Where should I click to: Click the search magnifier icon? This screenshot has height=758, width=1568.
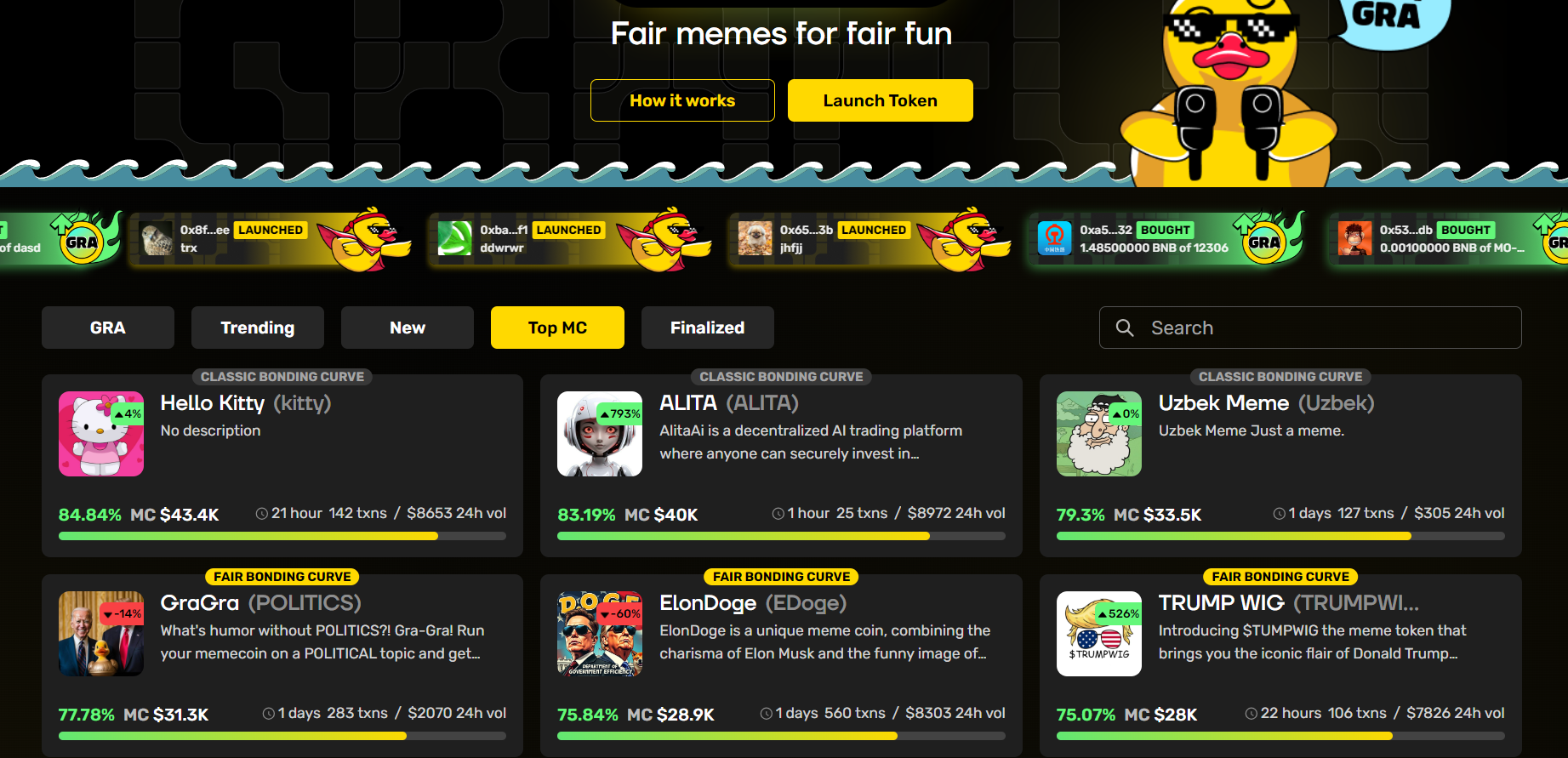pos(1124,328)
